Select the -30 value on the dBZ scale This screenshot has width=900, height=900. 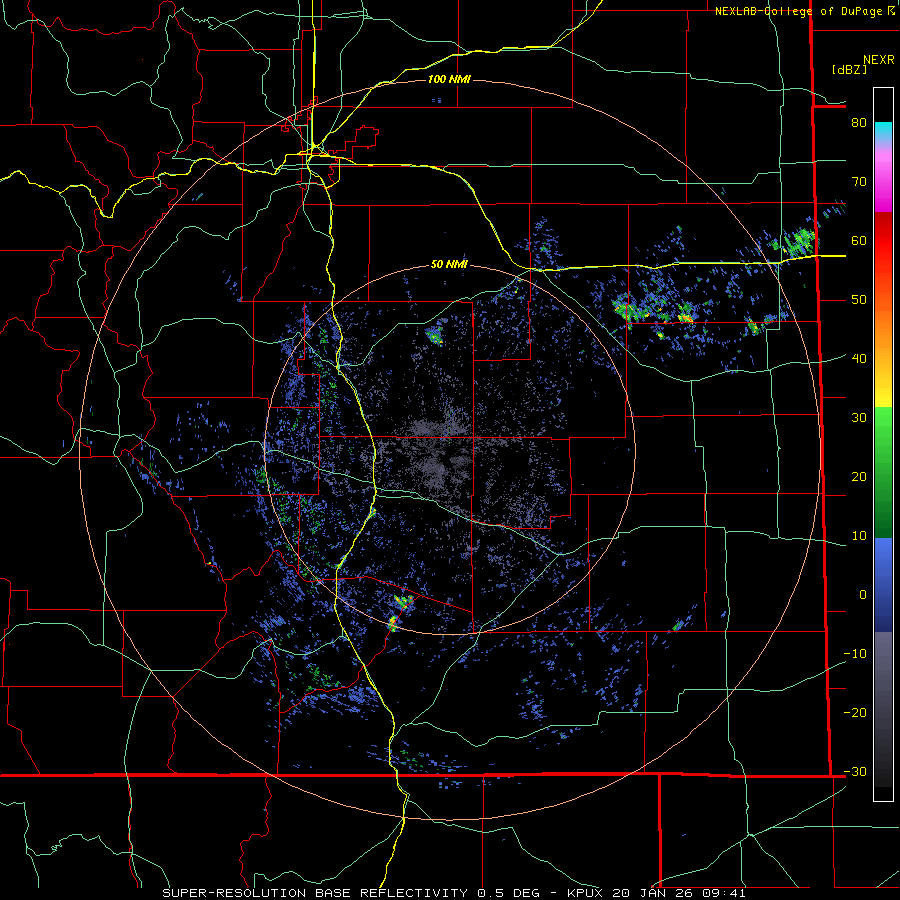[855, 771]
